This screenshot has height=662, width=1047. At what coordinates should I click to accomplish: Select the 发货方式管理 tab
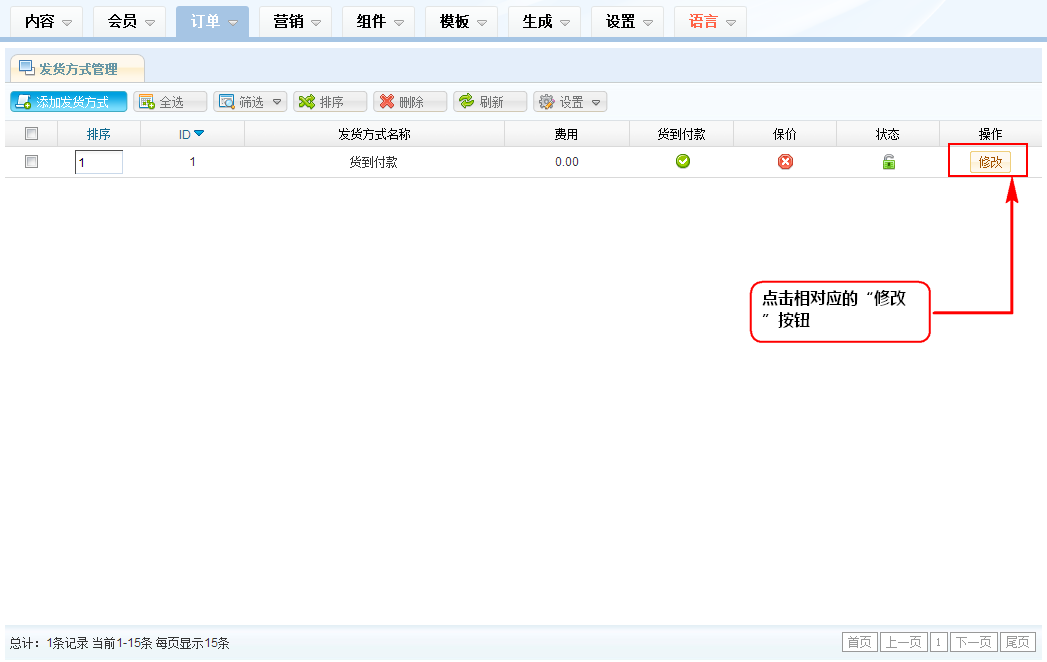77,69
